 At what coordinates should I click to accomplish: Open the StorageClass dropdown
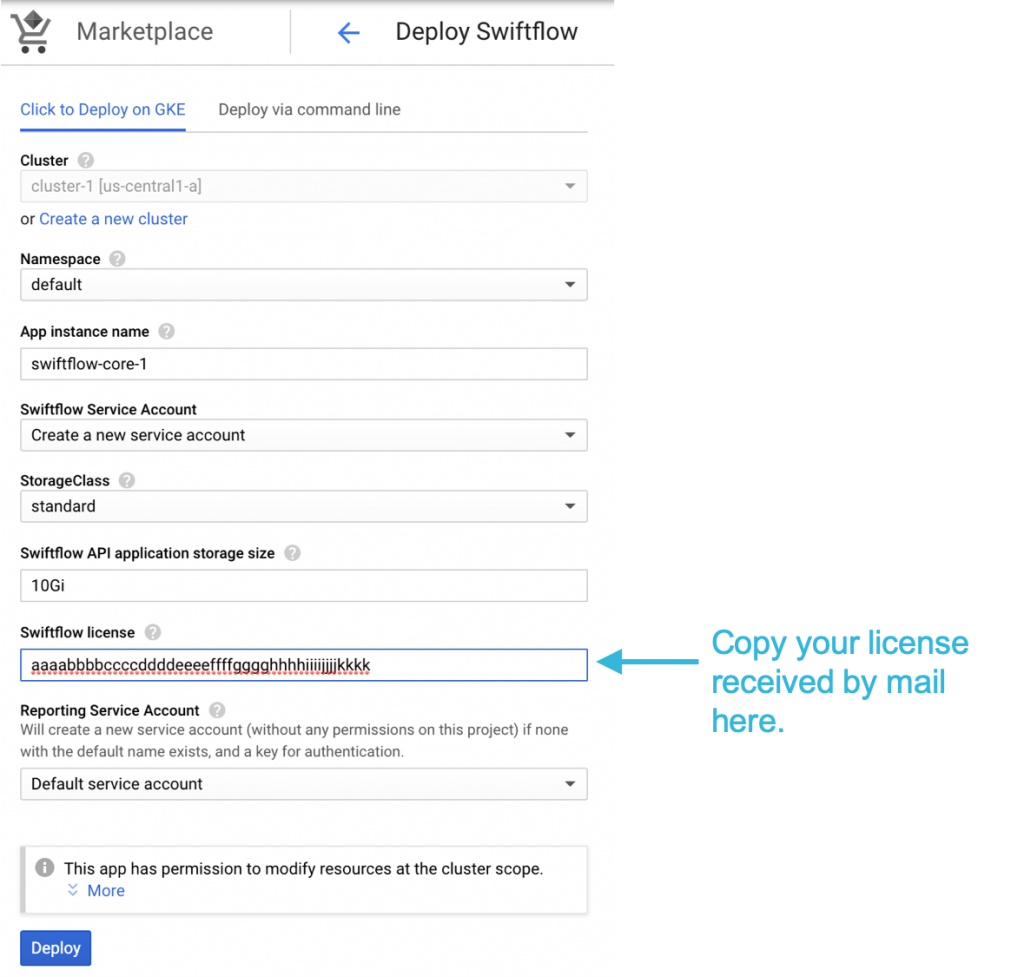pos(303,507)
